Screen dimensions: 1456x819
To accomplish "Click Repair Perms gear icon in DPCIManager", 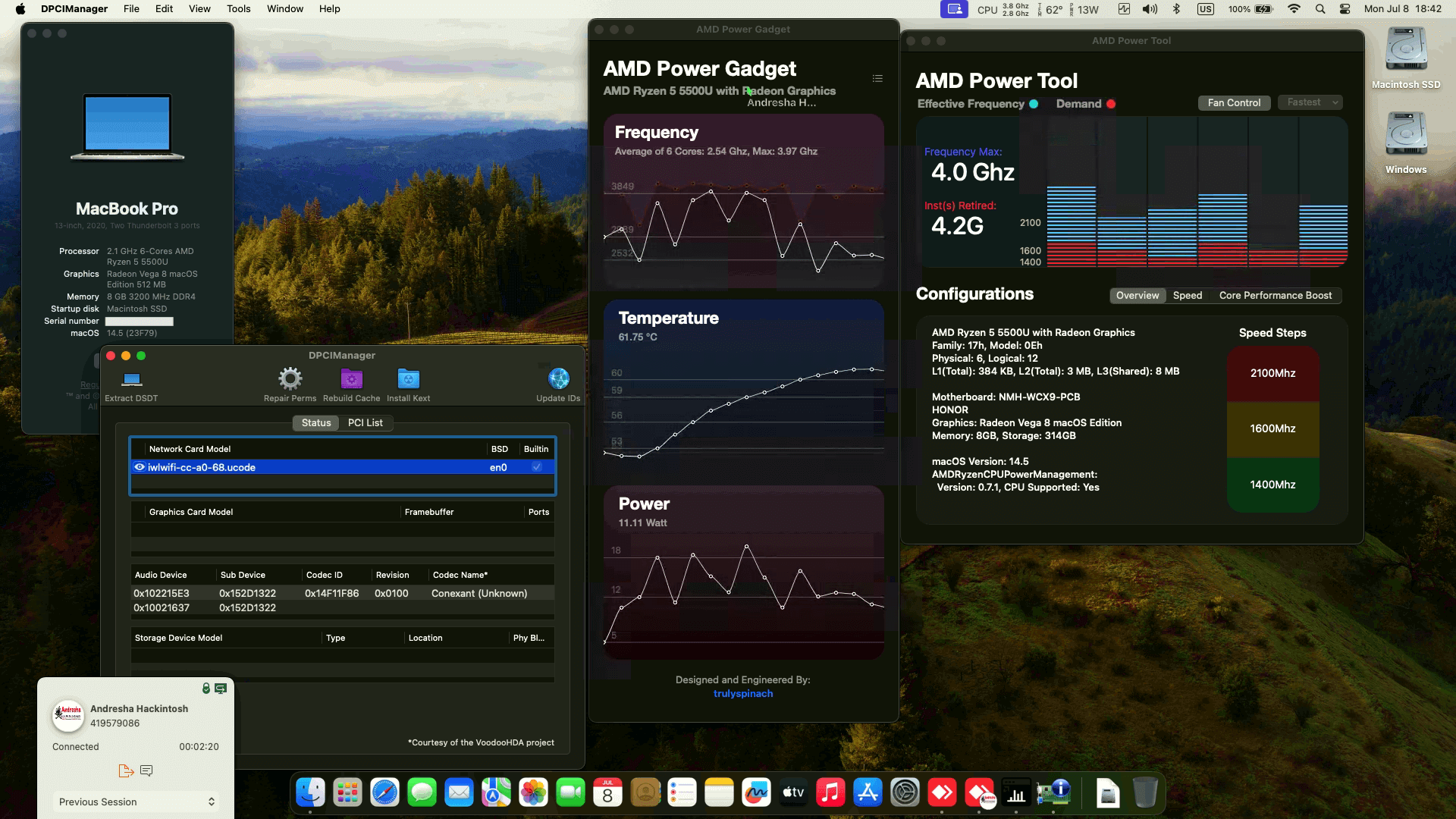I will 290,378.
